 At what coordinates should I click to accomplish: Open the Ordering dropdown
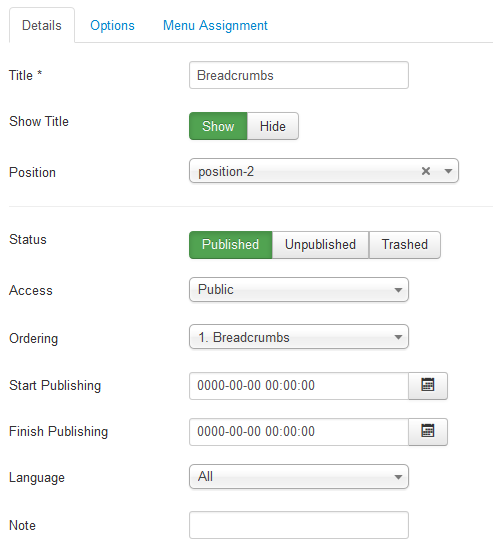click(299, 337)
